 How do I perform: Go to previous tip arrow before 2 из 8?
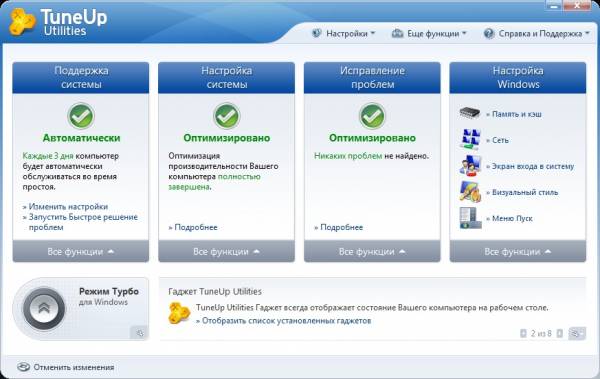coord(523,333)
